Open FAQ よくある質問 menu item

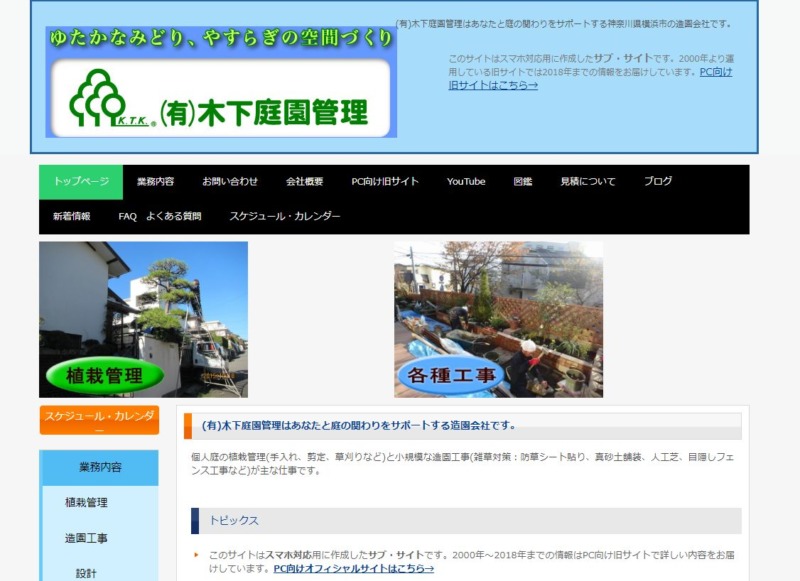tap(160, 216)
